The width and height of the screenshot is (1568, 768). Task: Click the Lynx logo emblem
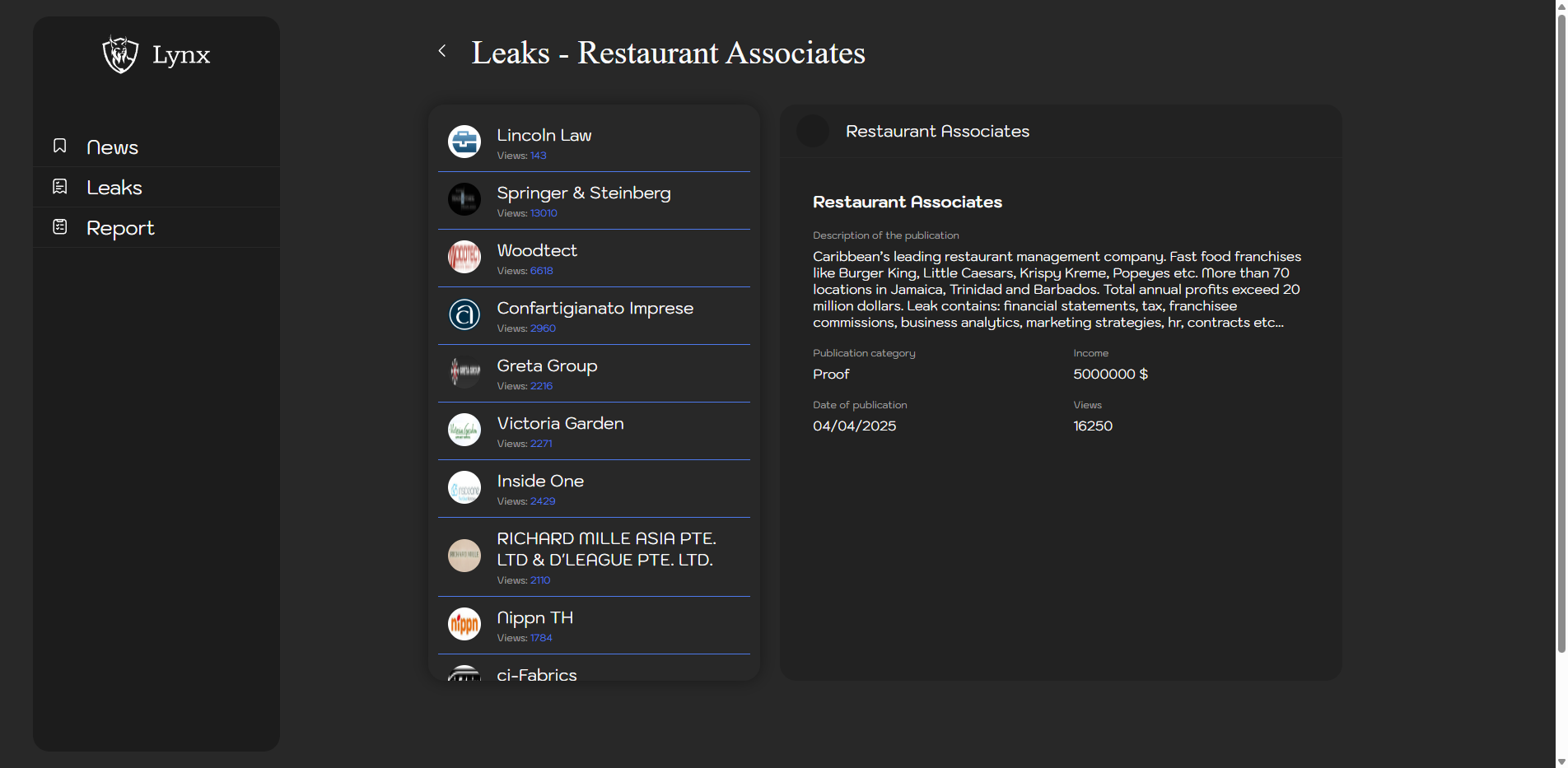coord(120,54)
